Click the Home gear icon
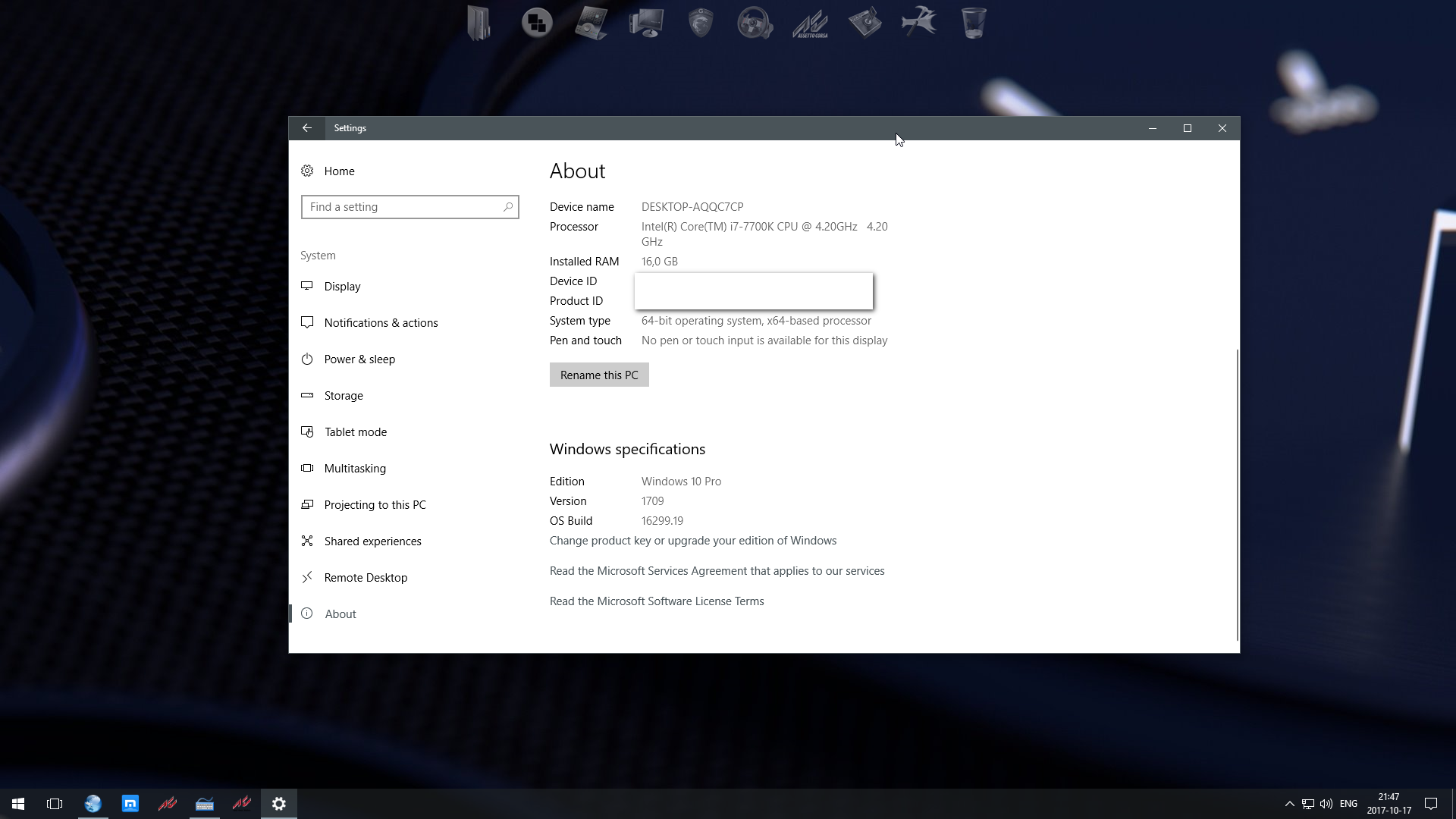 [307, 171]
